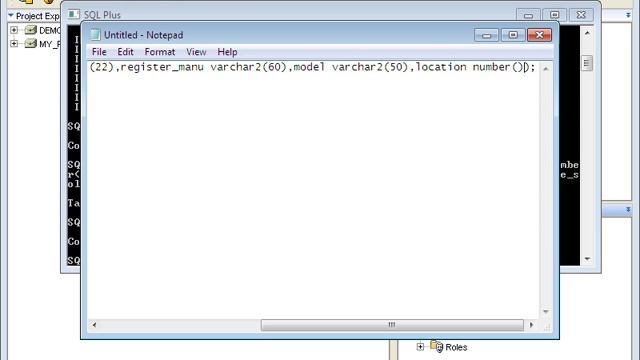The height and width of the screenshot is (360, 640).
Task: Click the SQL Plus vertical scrollbar thumb
Action: point(587,63)
